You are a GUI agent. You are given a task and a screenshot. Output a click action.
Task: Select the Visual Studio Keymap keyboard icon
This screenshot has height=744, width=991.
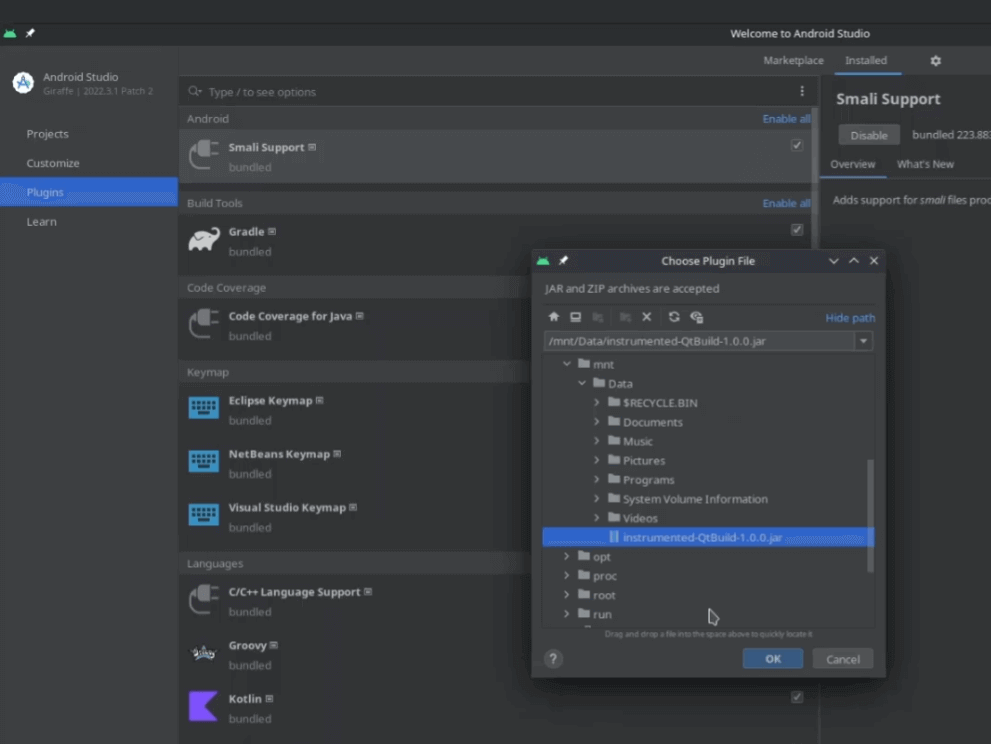coord(204,515)
